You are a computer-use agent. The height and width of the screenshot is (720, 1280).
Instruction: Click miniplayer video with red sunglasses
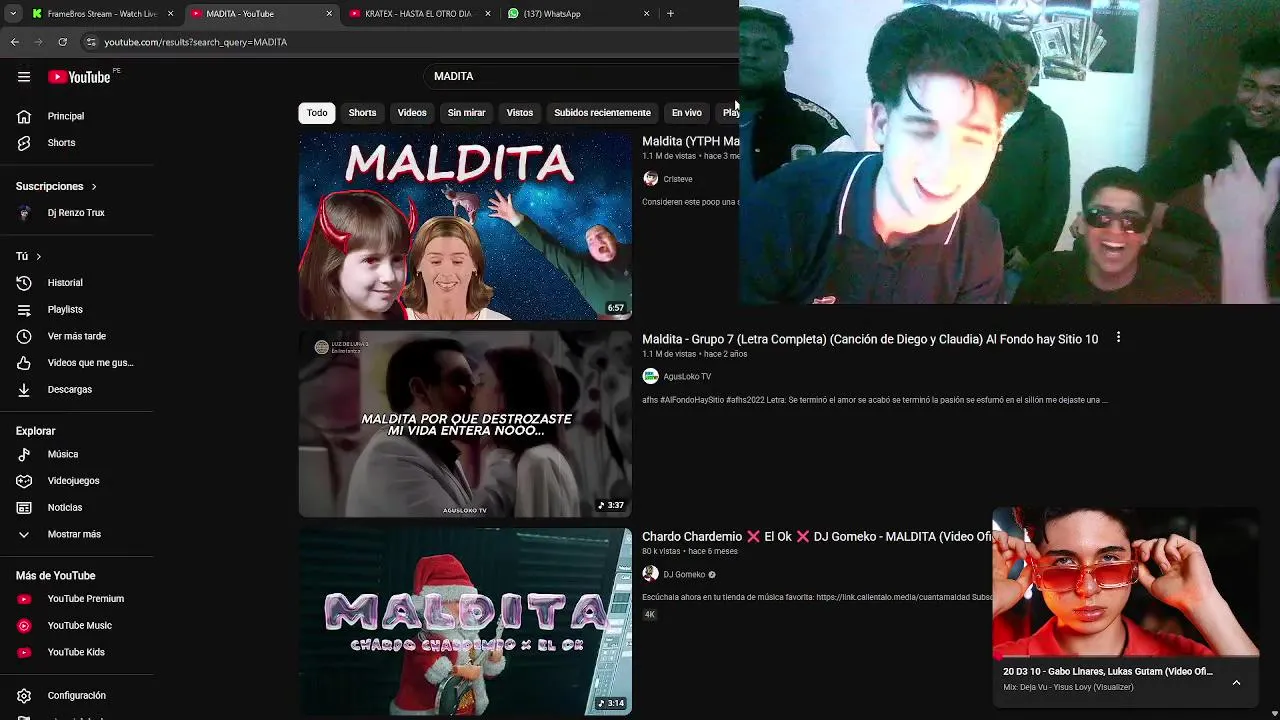point(1125,582)
